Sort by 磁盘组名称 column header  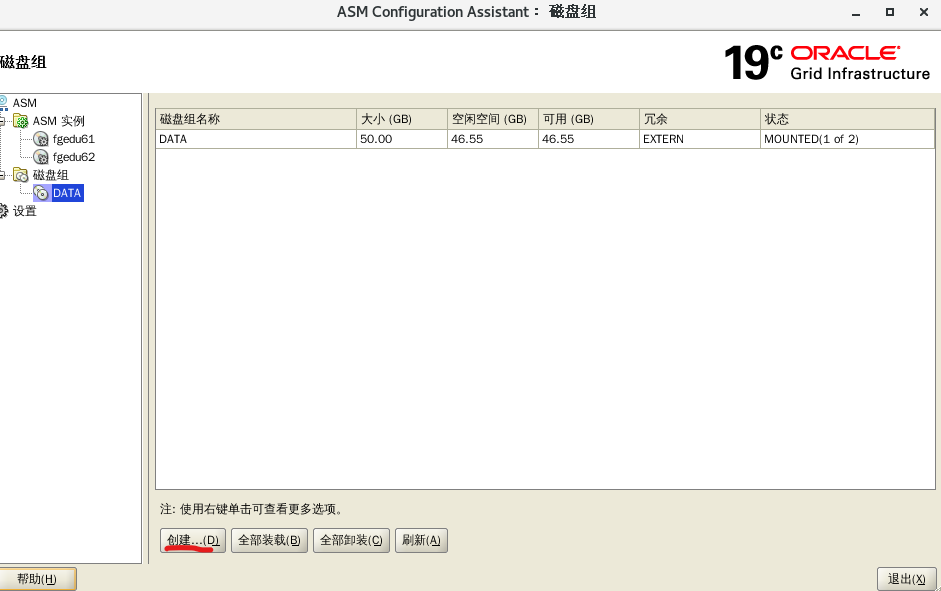pos(256,119)
